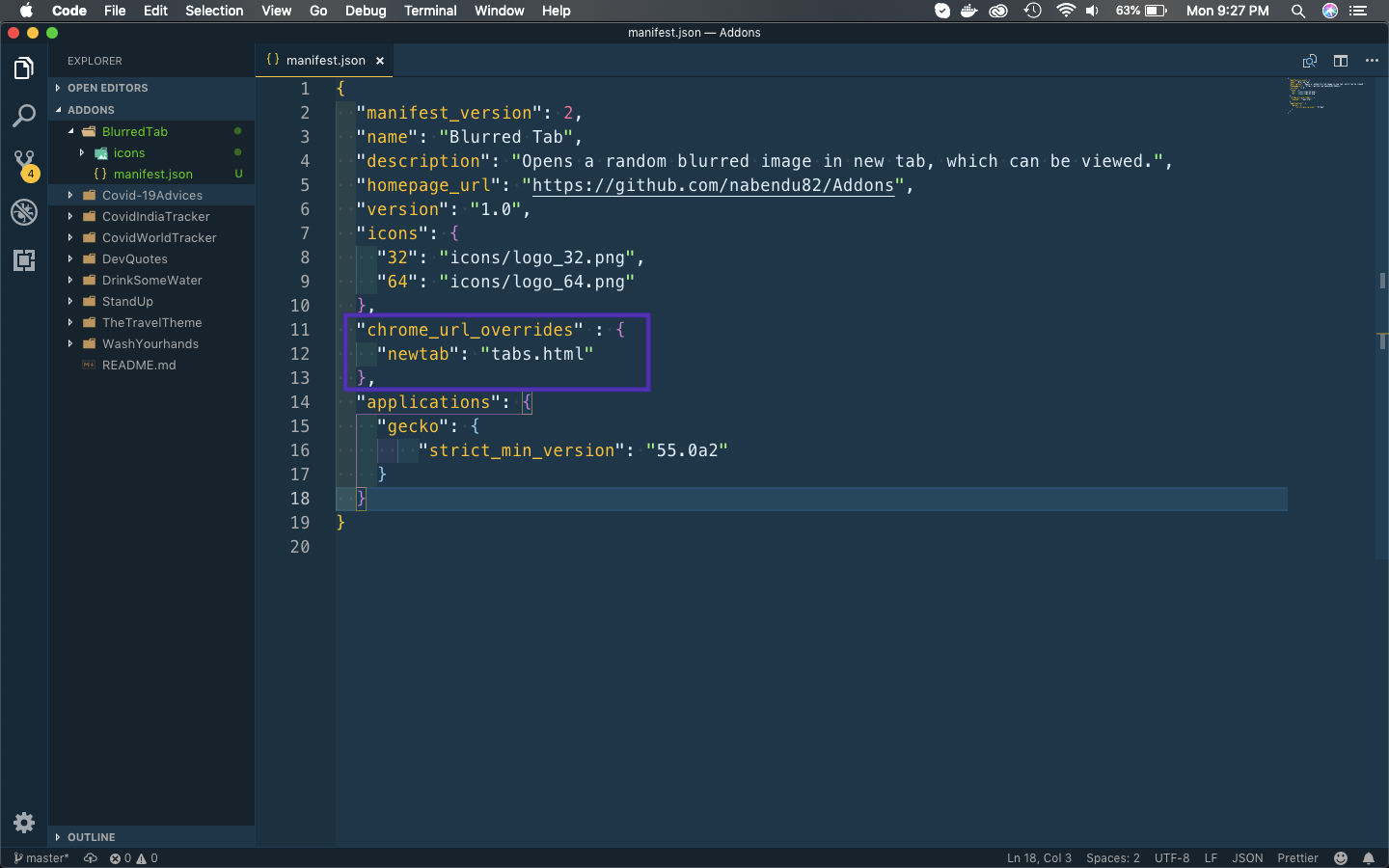Click the Wi-Fi status icon

coord(1066,11)
